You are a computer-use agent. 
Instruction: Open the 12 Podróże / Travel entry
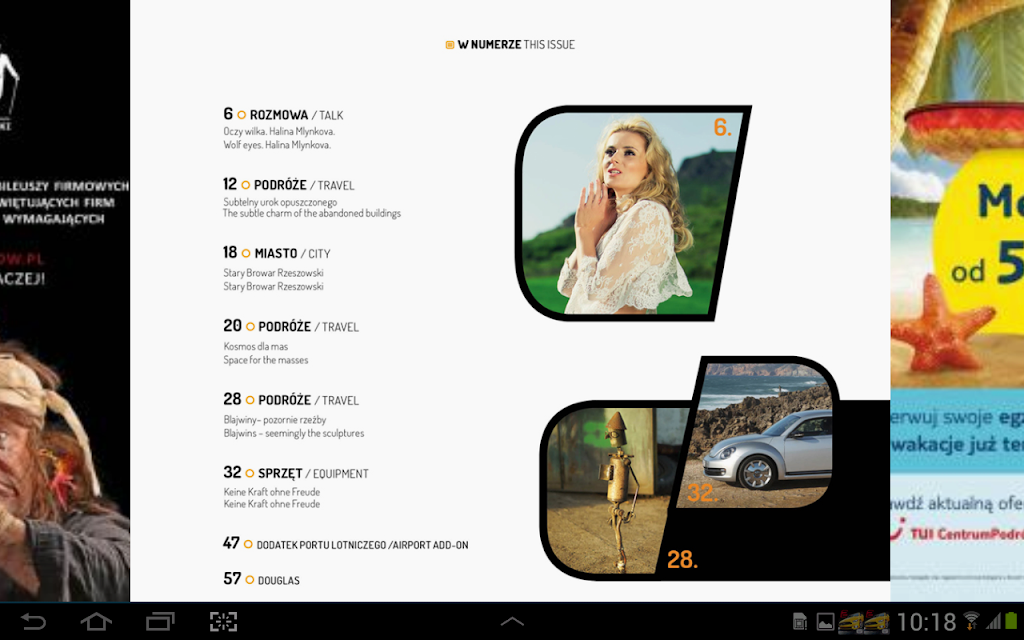tap(312, 199)
